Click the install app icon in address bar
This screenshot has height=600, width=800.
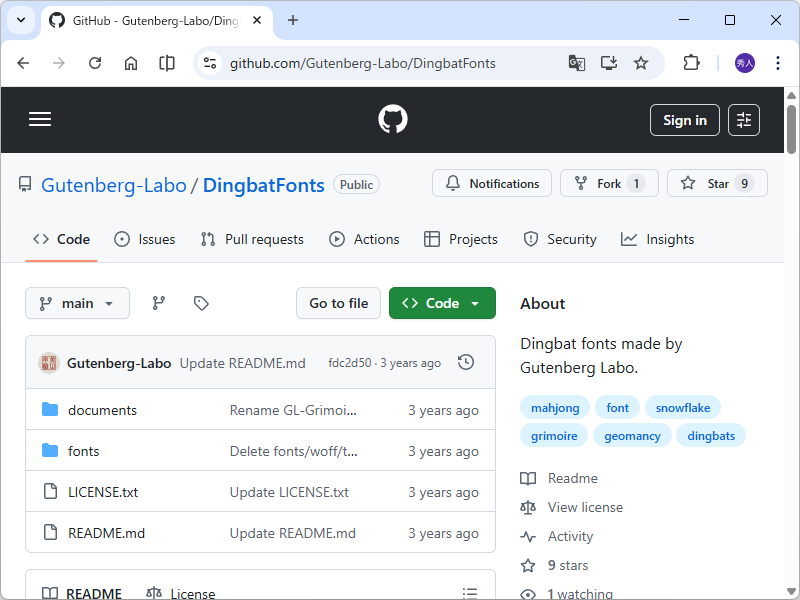click(x=609, y=63)
